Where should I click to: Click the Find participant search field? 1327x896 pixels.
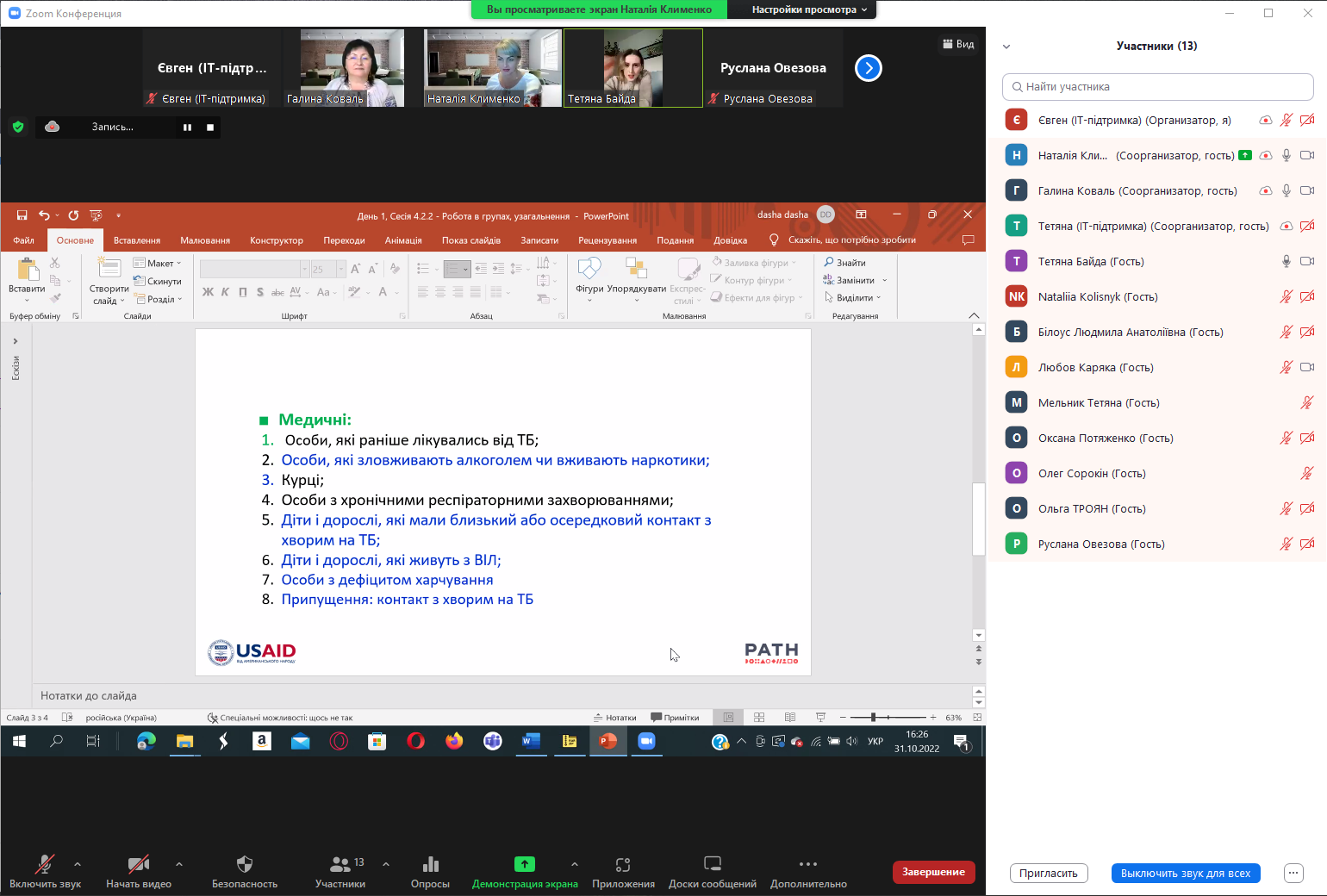pos(1157,87)
